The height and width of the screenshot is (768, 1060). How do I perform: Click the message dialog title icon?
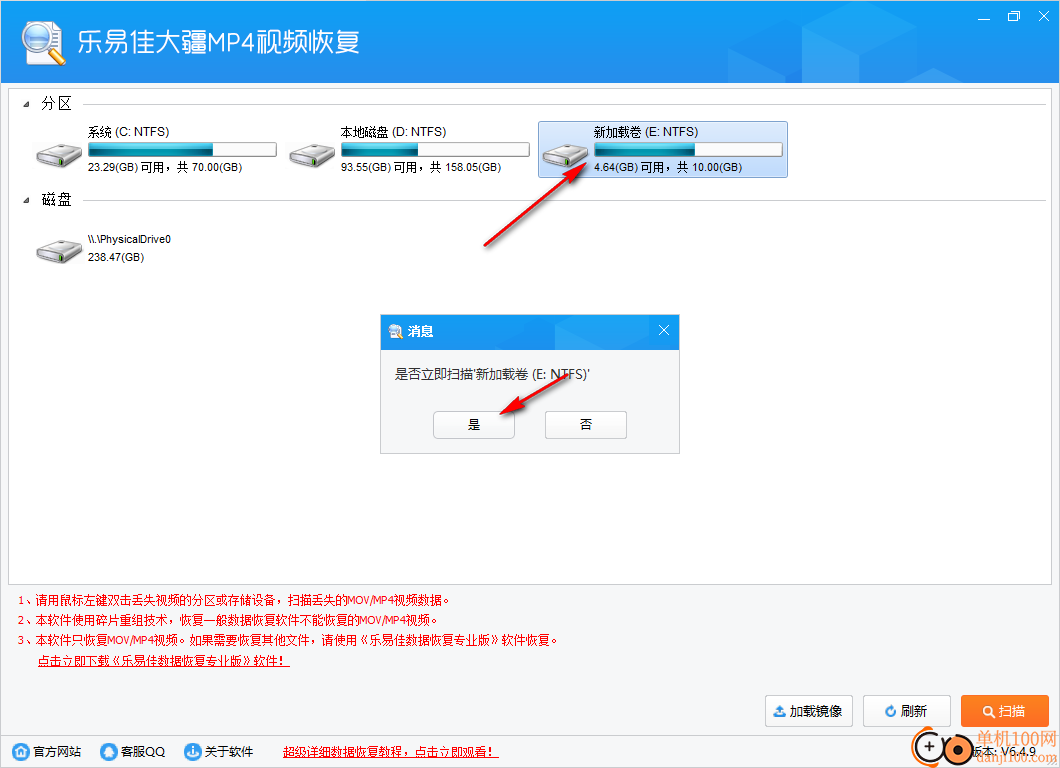[395, 331]
